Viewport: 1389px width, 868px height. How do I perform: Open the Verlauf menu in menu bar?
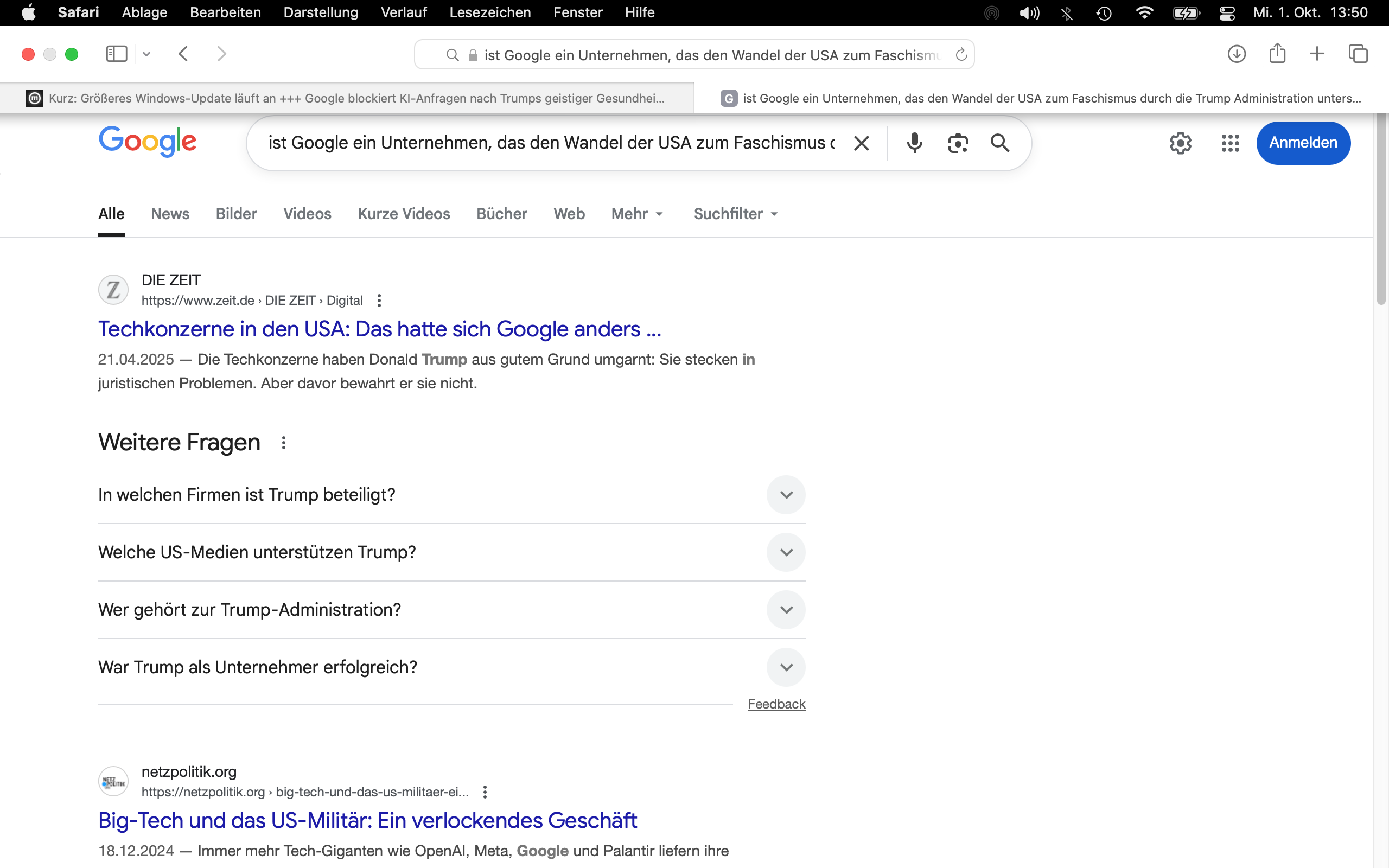click(x=404, y=12)
